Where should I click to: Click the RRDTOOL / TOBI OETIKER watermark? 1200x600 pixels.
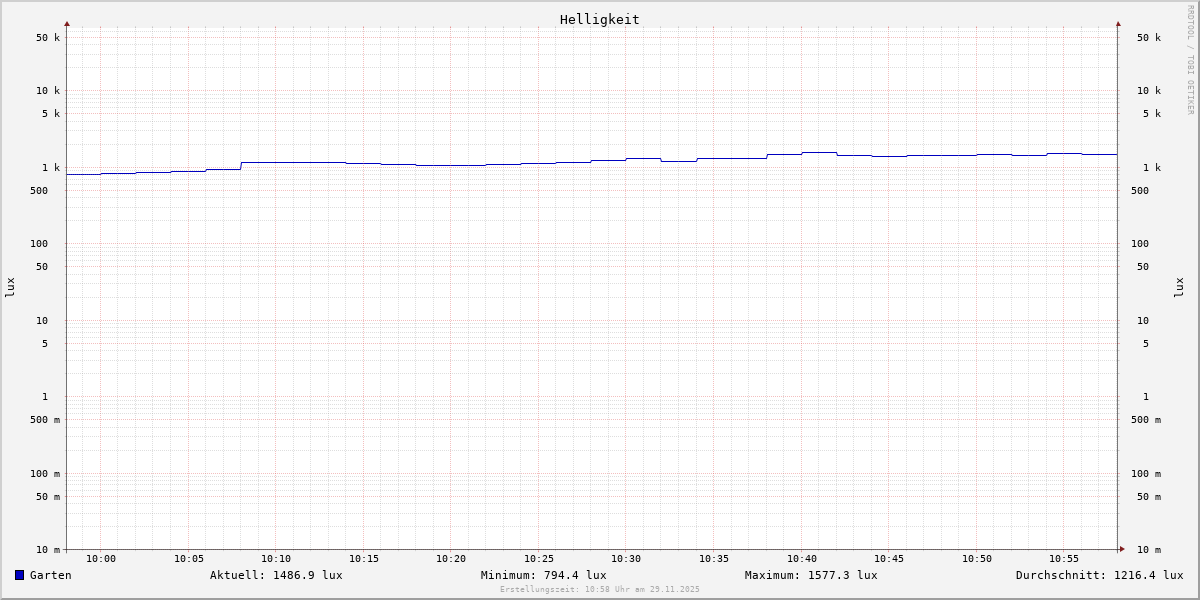(1190, 60)
